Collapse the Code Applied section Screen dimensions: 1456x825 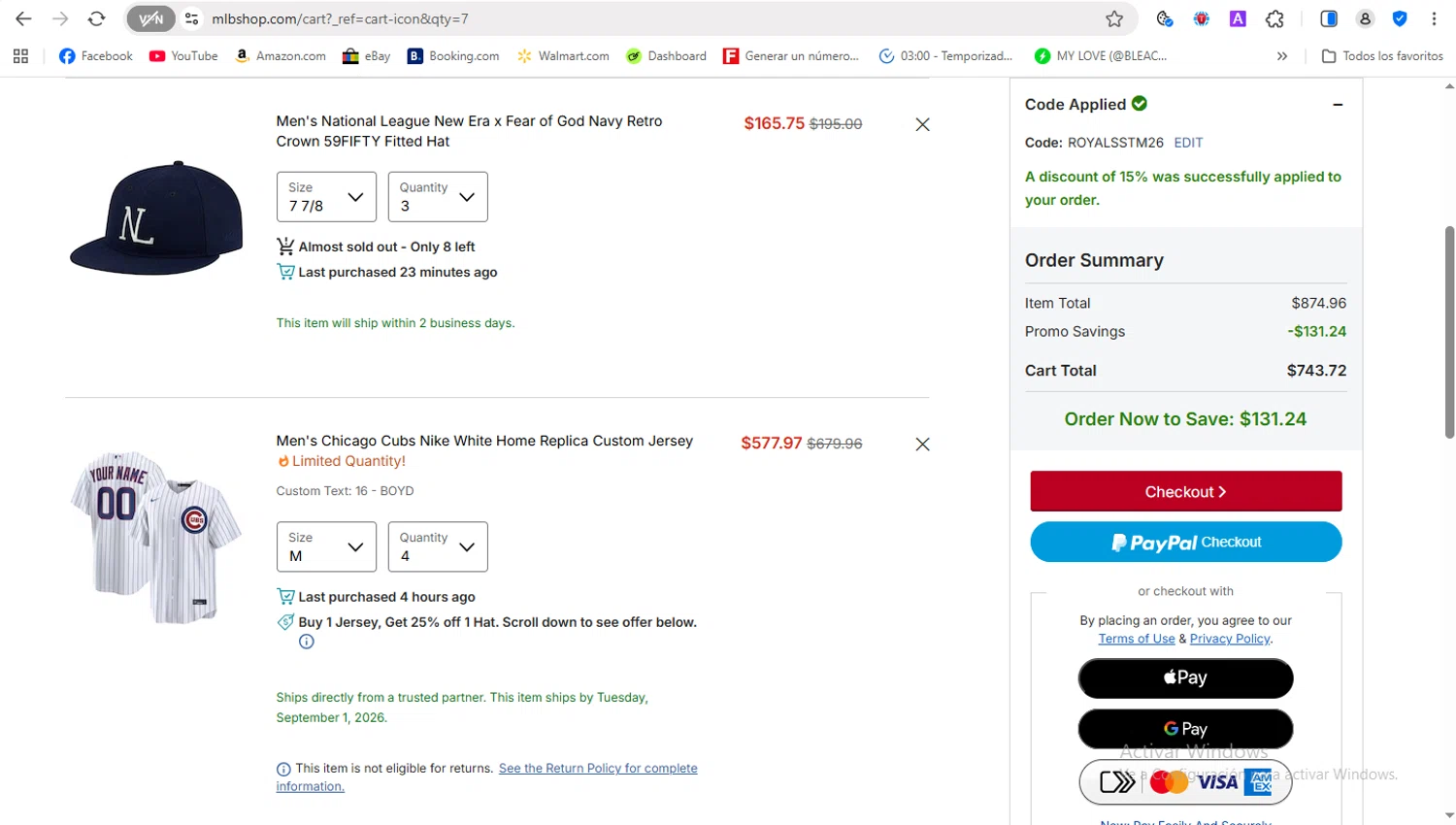(1338, 104)
